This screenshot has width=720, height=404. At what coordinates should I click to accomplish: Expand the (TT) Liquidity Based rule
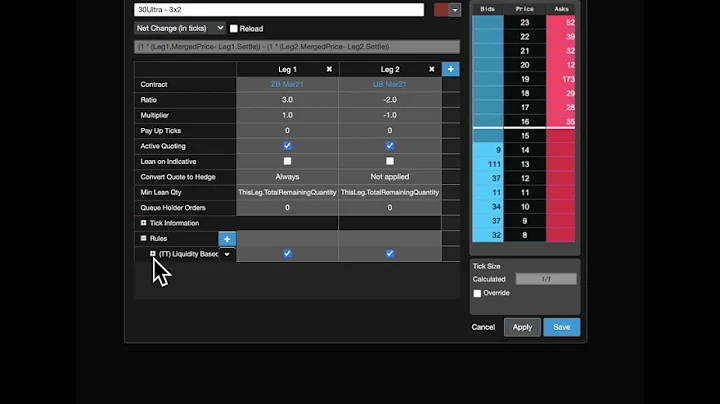152,253
